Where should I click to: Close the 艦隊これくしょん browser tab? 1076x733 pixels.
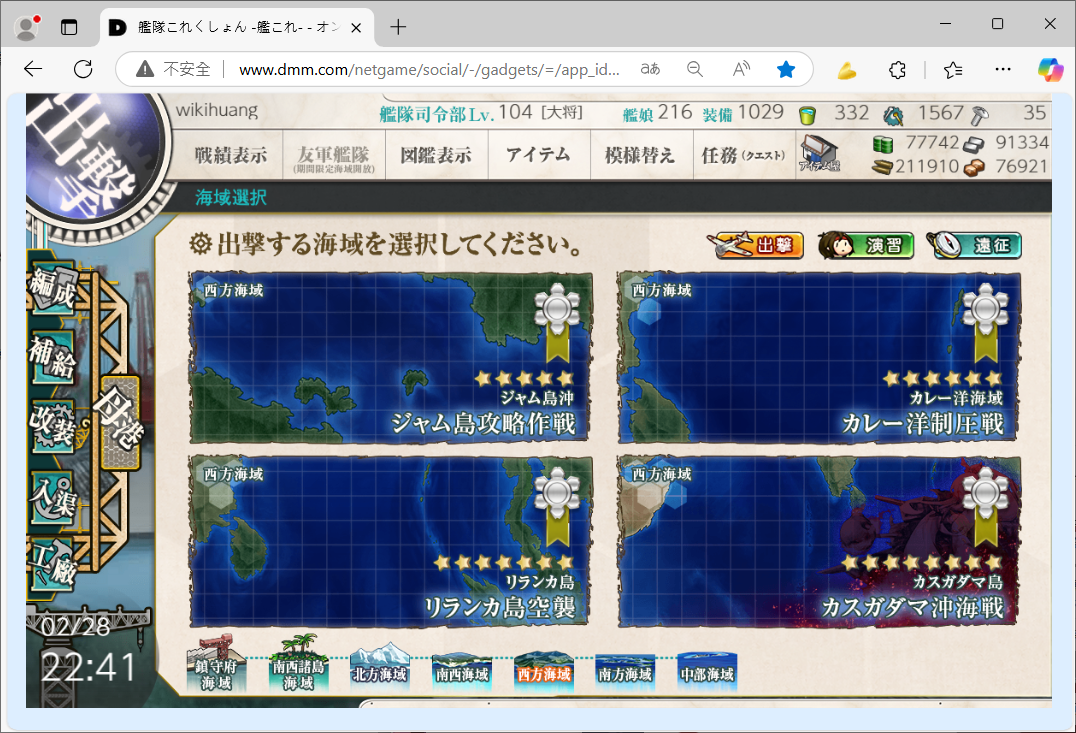click(356, 28)
